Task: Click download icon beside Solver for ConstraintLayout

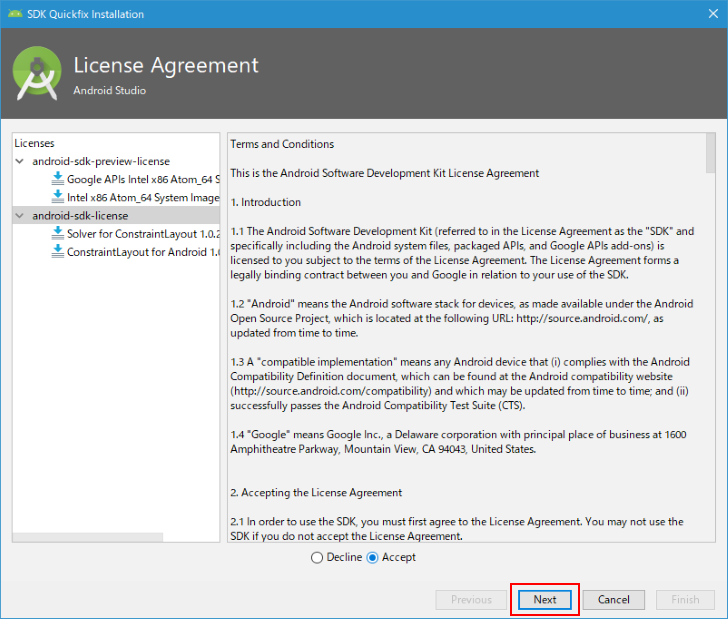Action: coord(58,233)
